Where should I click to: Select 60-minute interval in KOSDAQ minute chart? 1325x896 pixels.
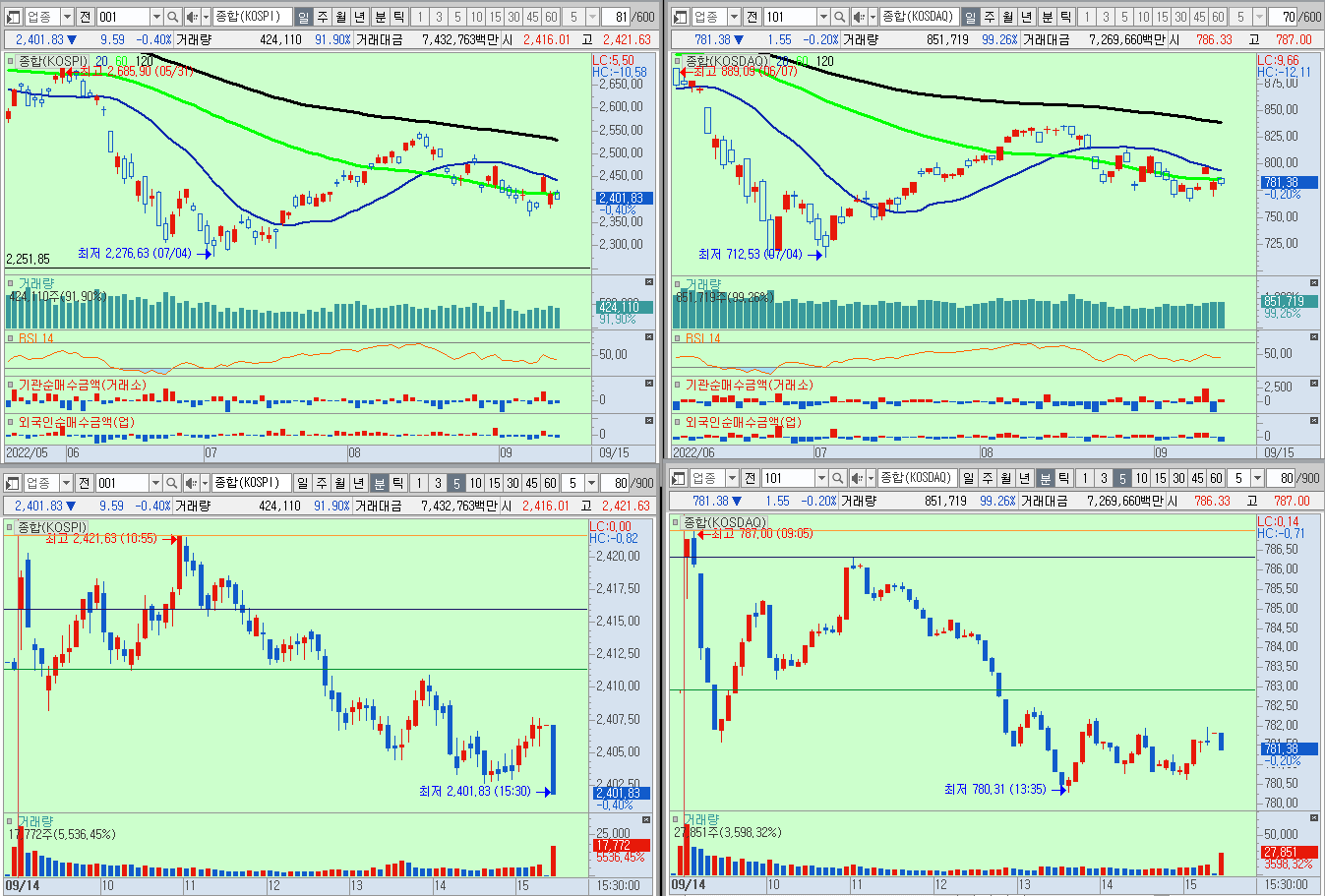pyautogui.click(x=1216, y=478)
